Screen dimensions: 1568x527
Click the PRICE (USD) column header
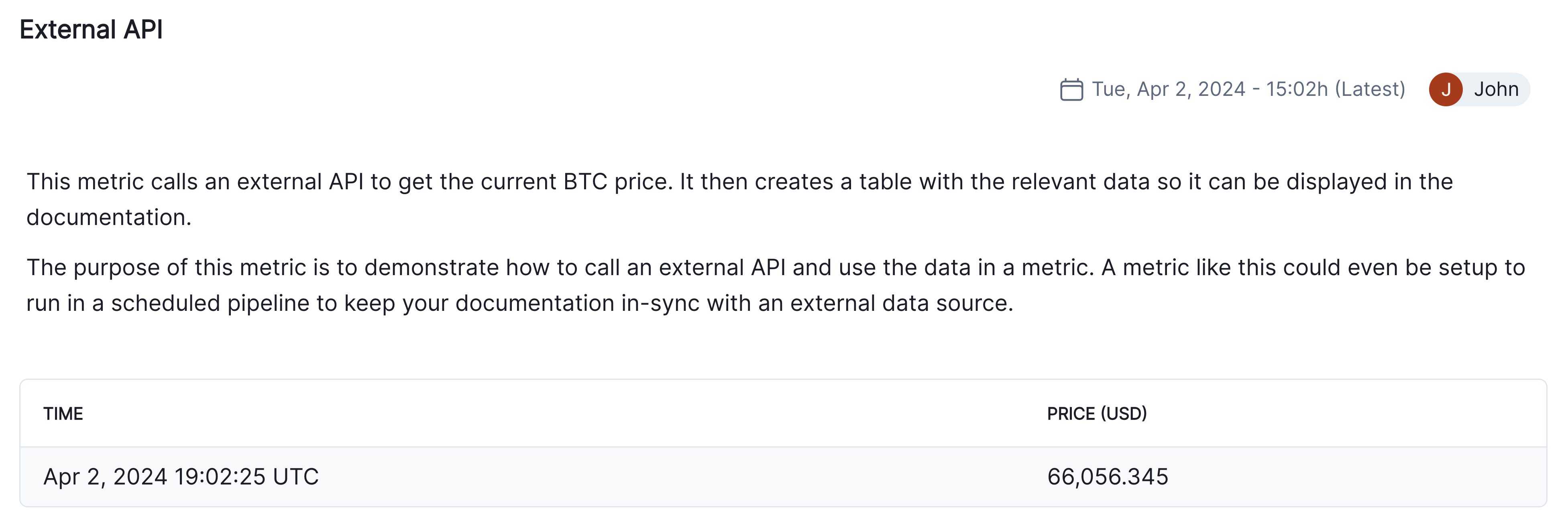click(x=1096, y=414)
